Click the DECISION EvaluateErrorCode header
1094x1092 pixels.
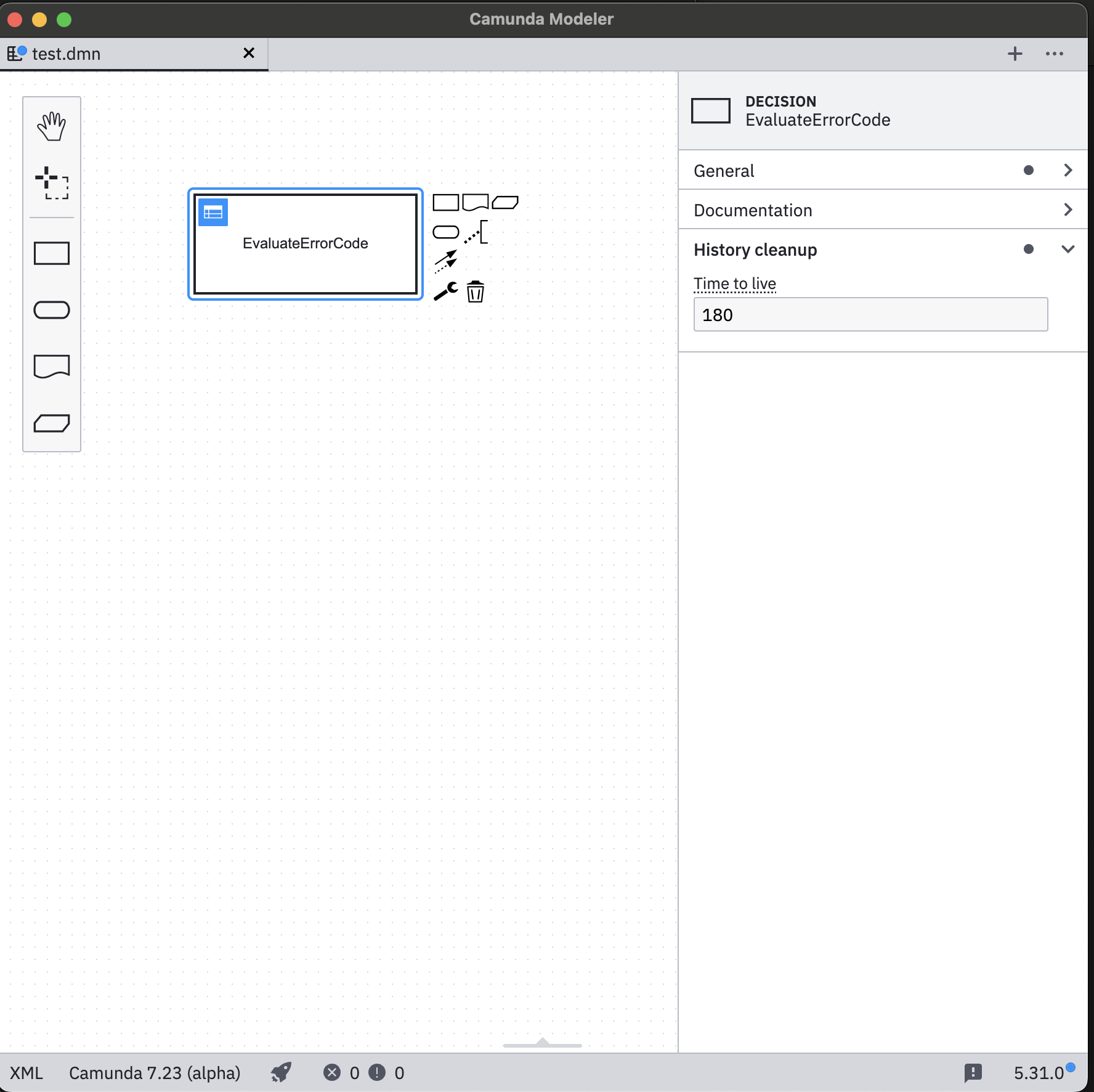tap(883, 111)
